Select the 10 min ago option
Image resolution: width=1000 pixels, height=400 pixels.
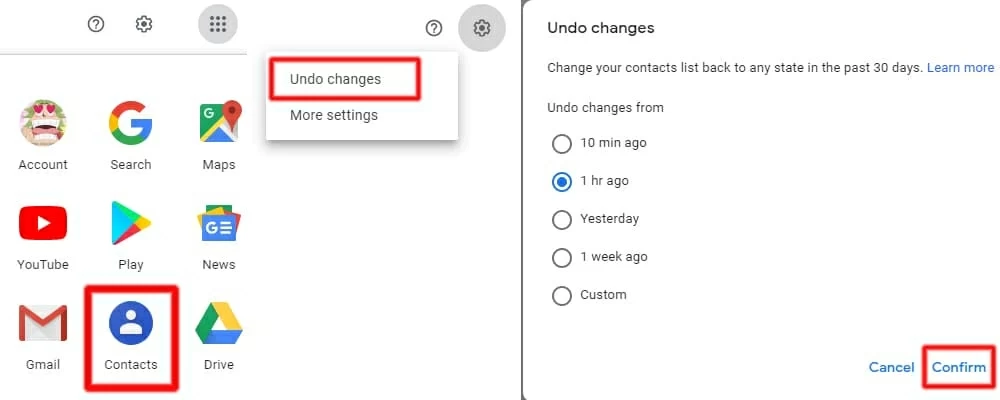click(562, 143)
